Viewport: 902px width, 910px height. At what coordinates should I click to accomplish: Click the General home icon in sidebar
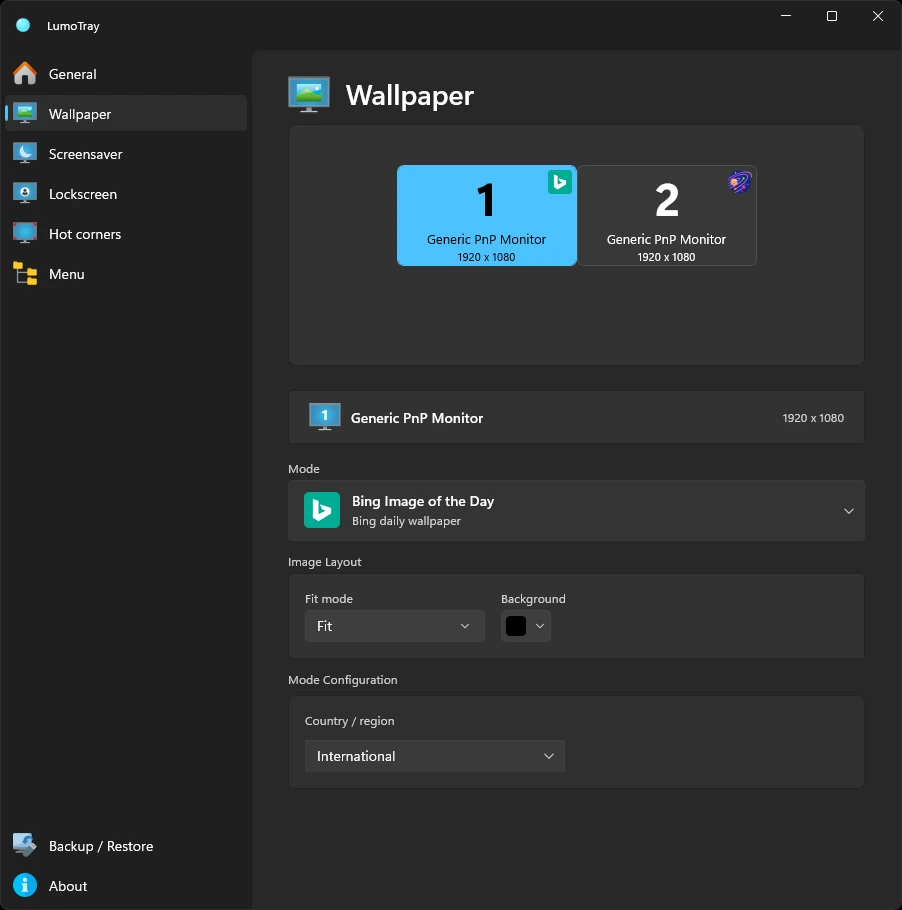tap(25, 74)
